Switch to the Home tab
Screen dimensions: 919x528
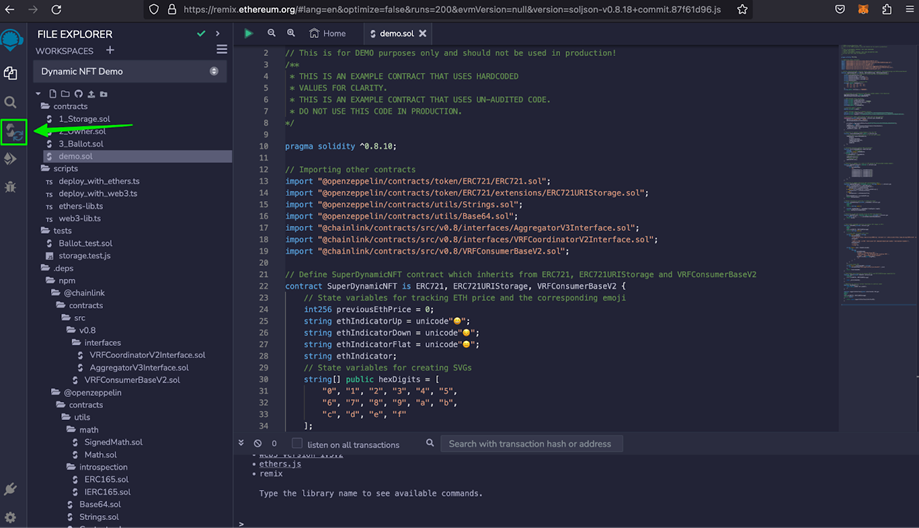[x=328, y=33]
